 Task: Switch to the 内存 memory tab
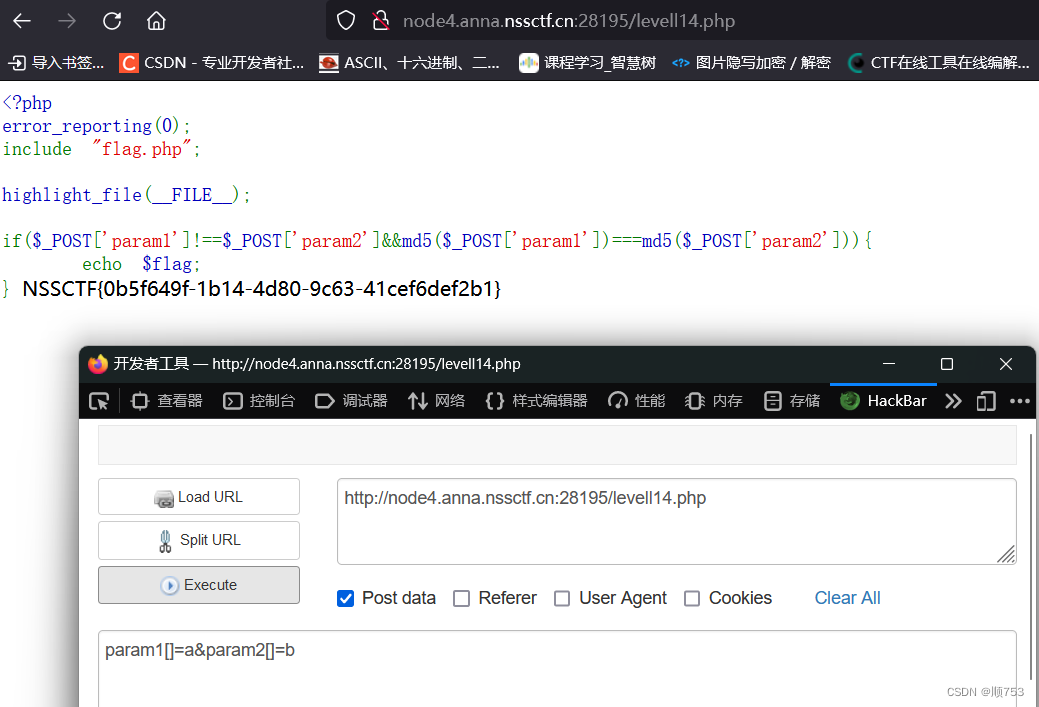point(714,401)
